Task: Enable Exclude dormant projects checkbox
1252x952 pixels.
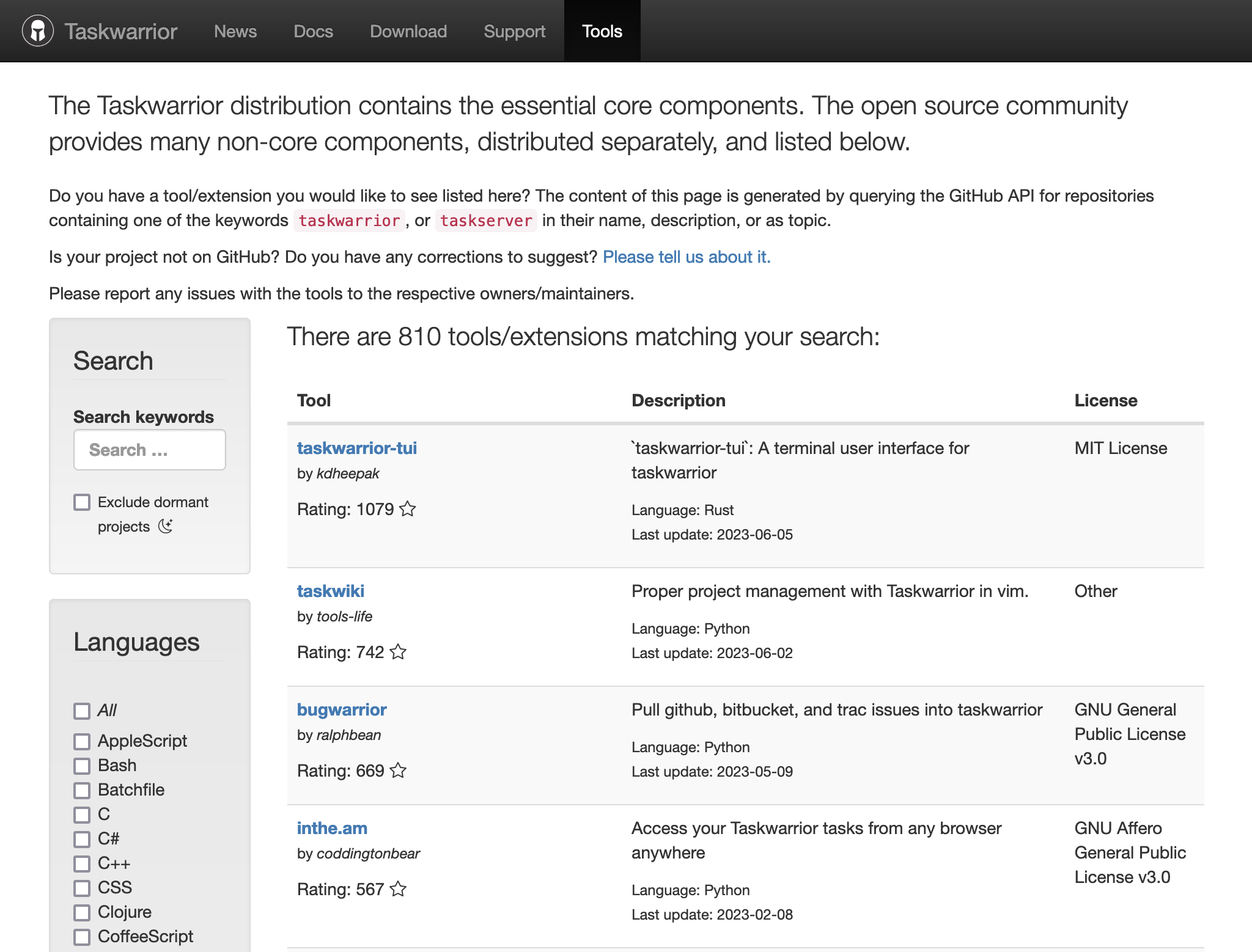Action: pyautogui.click(x=82, y=502)
